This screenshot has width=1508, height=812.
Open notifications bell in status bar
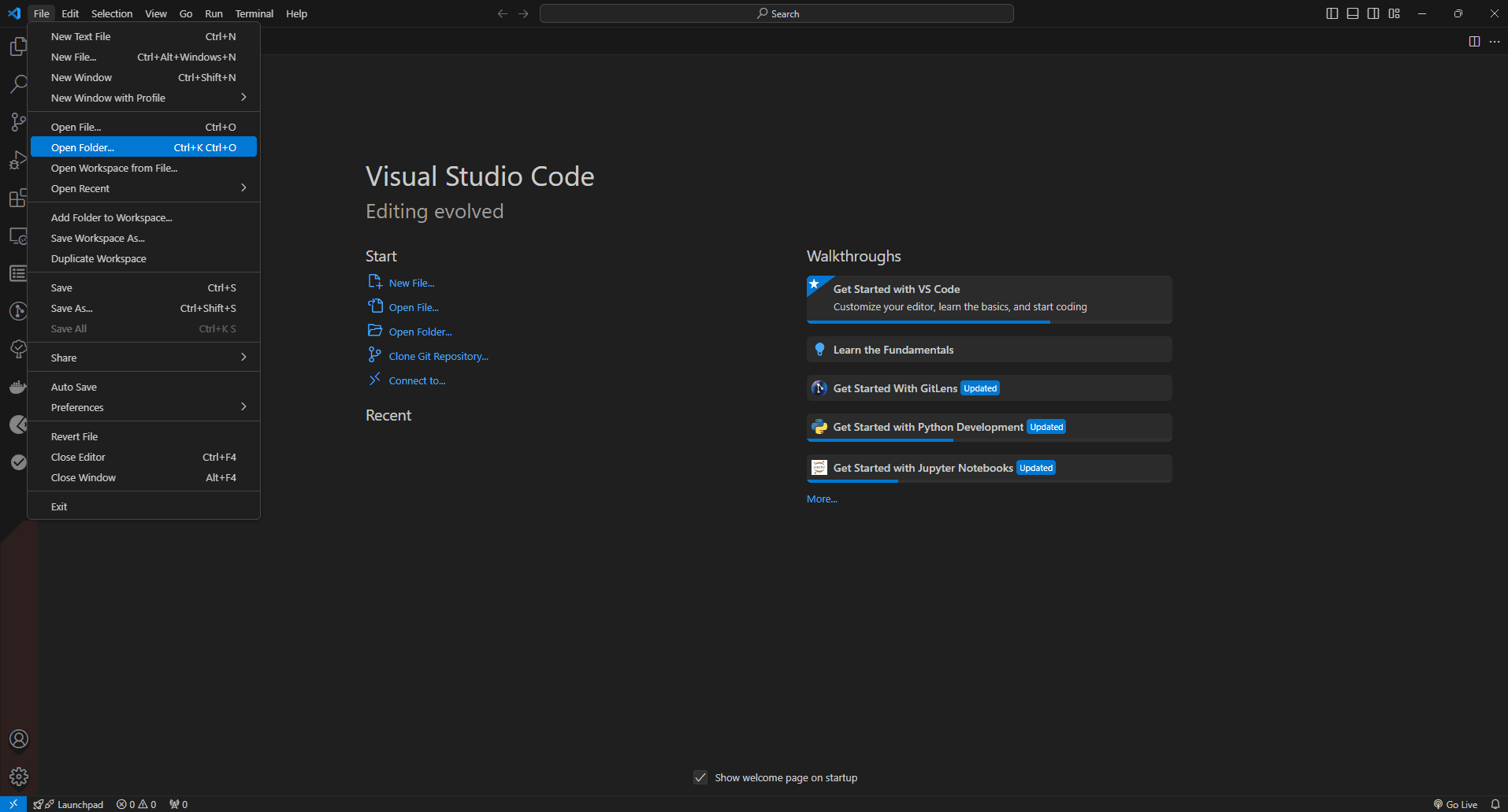coord(1495,804)
